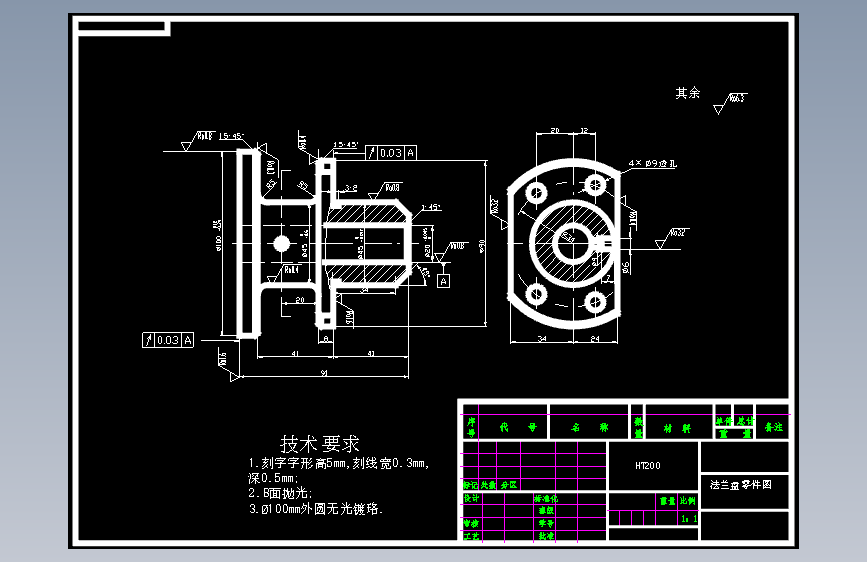
Task: Select the 20 dimension in the section view
Action: [300, 300]
